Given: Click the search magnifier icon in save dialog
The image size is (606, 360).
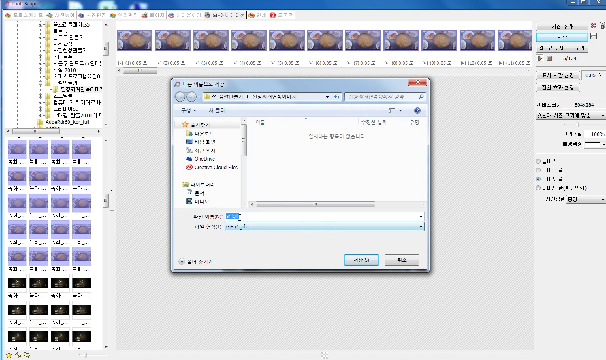Looking at the screenshot, I should pyautogui.click(x=421, y=97).
